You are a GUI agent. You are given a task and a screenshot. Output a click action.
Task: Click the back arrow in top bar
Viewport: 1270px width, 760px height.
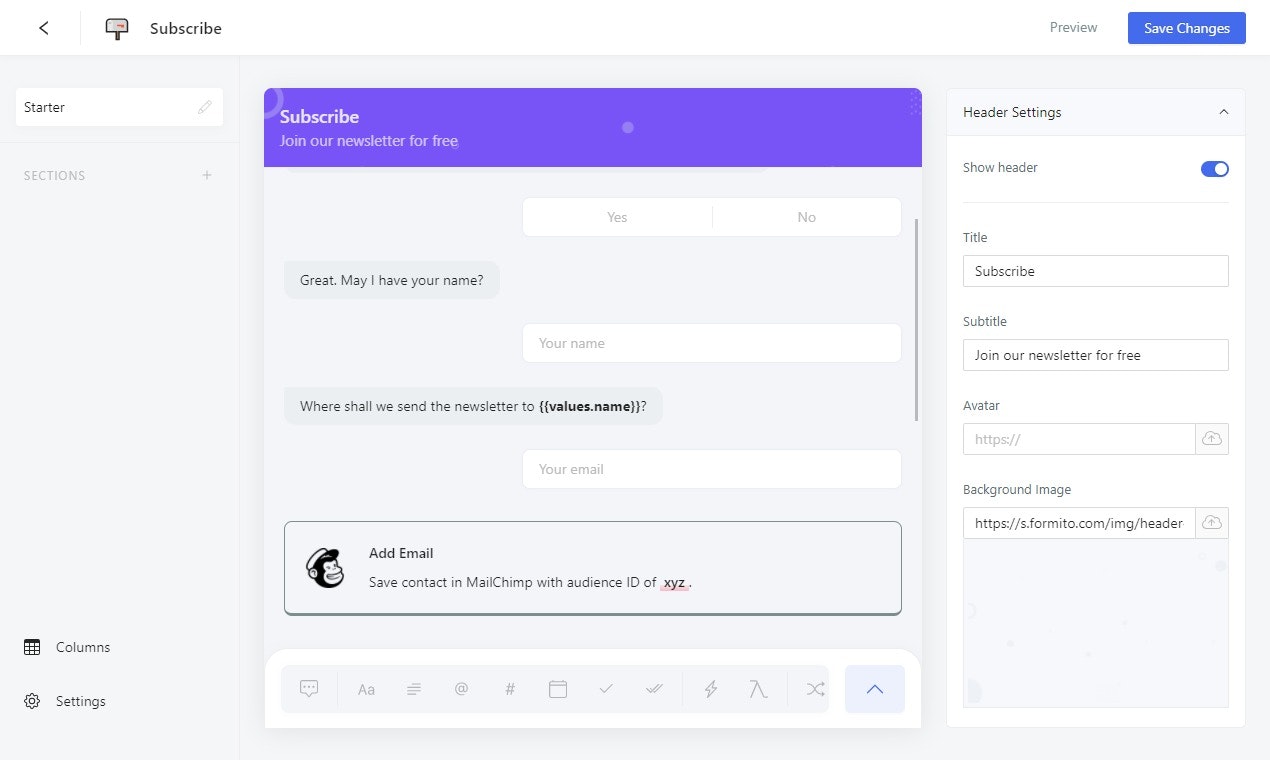(x=43, y=28)
